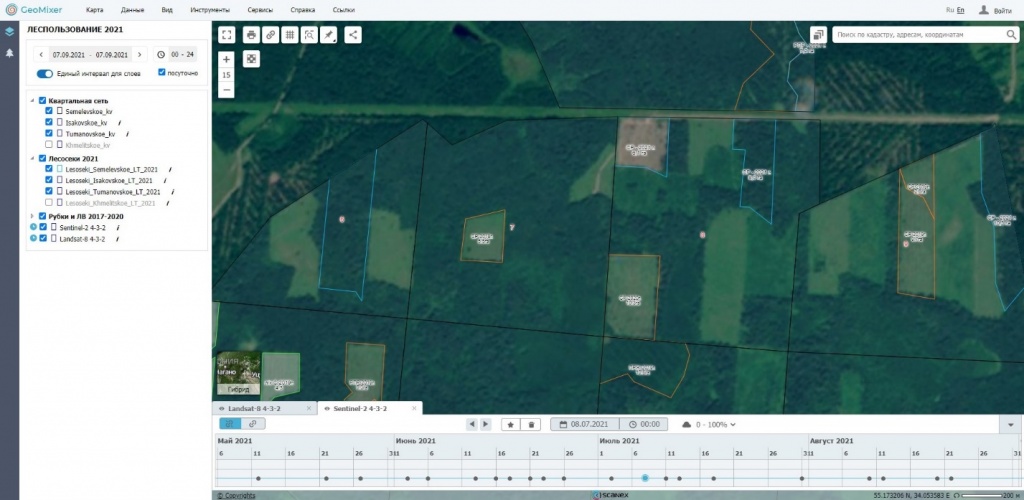This screenshot has height=500, width=1024.
Task: Show timeline info for Sentinel-2 layer
Action: click(33, 227)
